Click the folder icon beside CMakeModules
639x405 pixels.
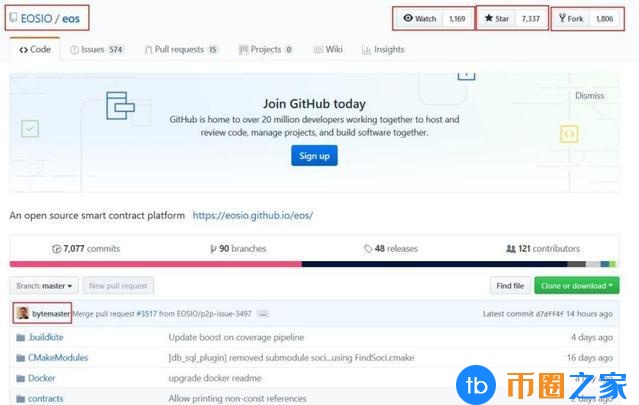coord(21,358)
